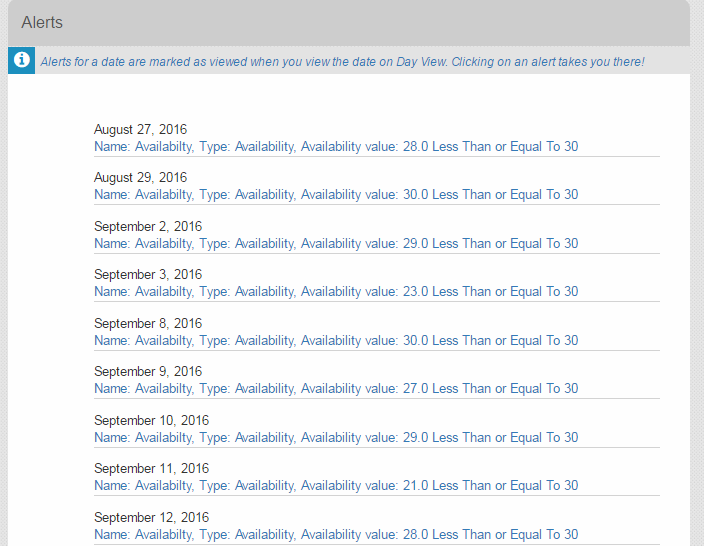Select the September 8, 2016 date label
The image size is (704, 546).
click(x=148, y=323)
